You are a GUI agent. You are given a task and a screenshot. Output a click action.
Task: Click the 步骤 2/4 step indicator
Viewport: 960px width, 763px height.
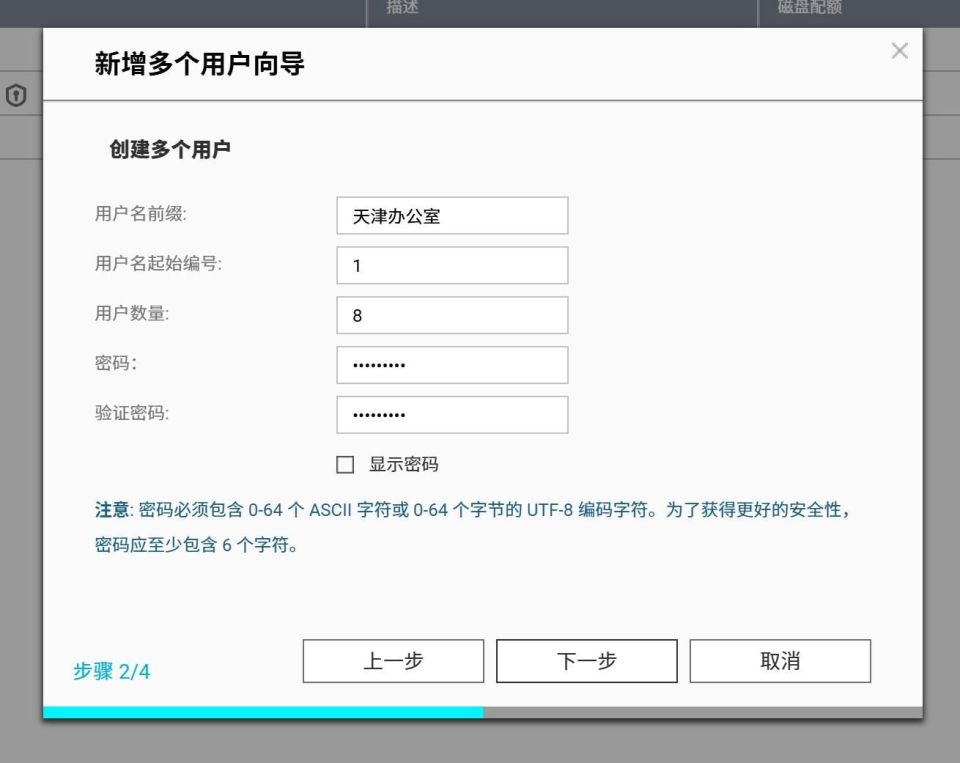(x=111, y=672)
